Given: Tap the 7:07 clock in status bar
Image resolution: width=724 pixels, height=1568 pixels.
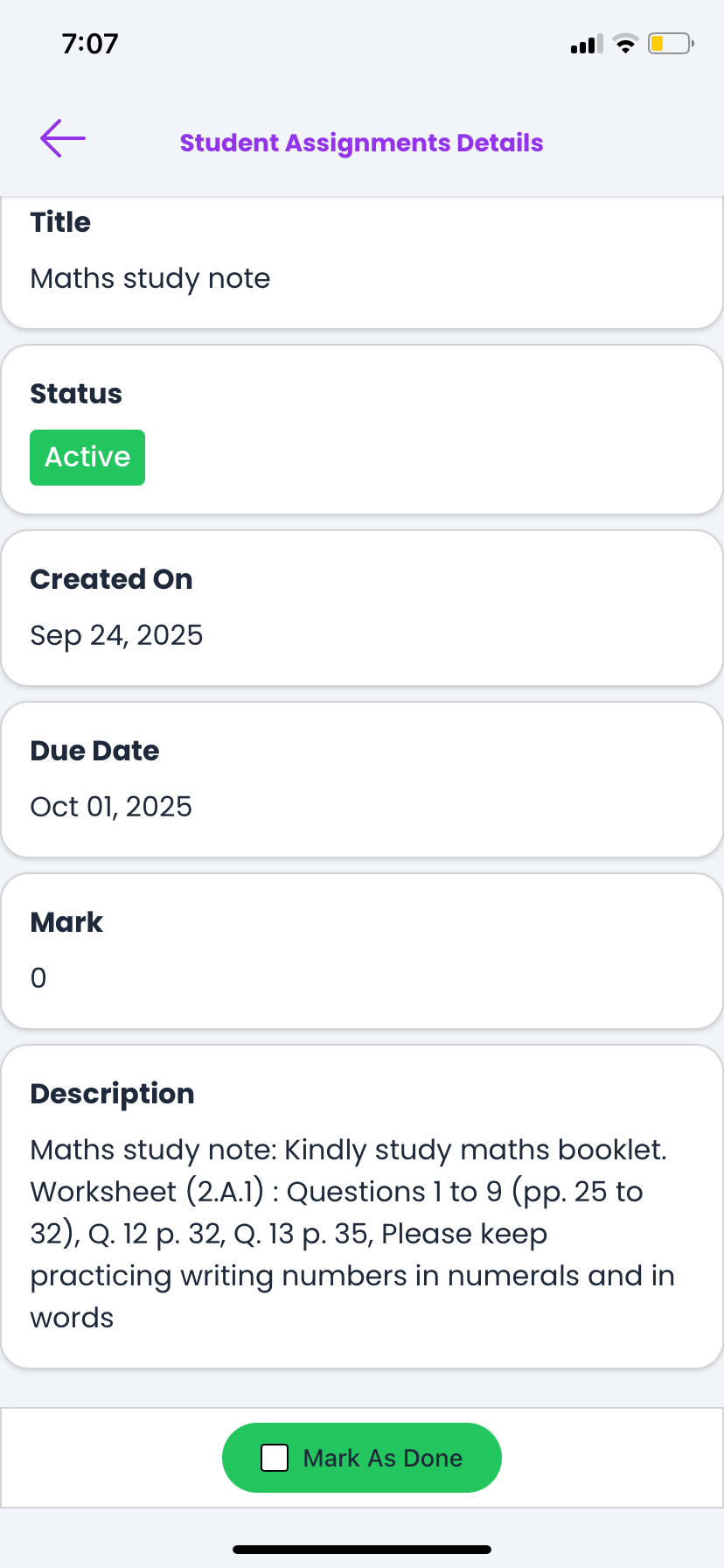Looking at the screenshot, I should coord(90,44).
